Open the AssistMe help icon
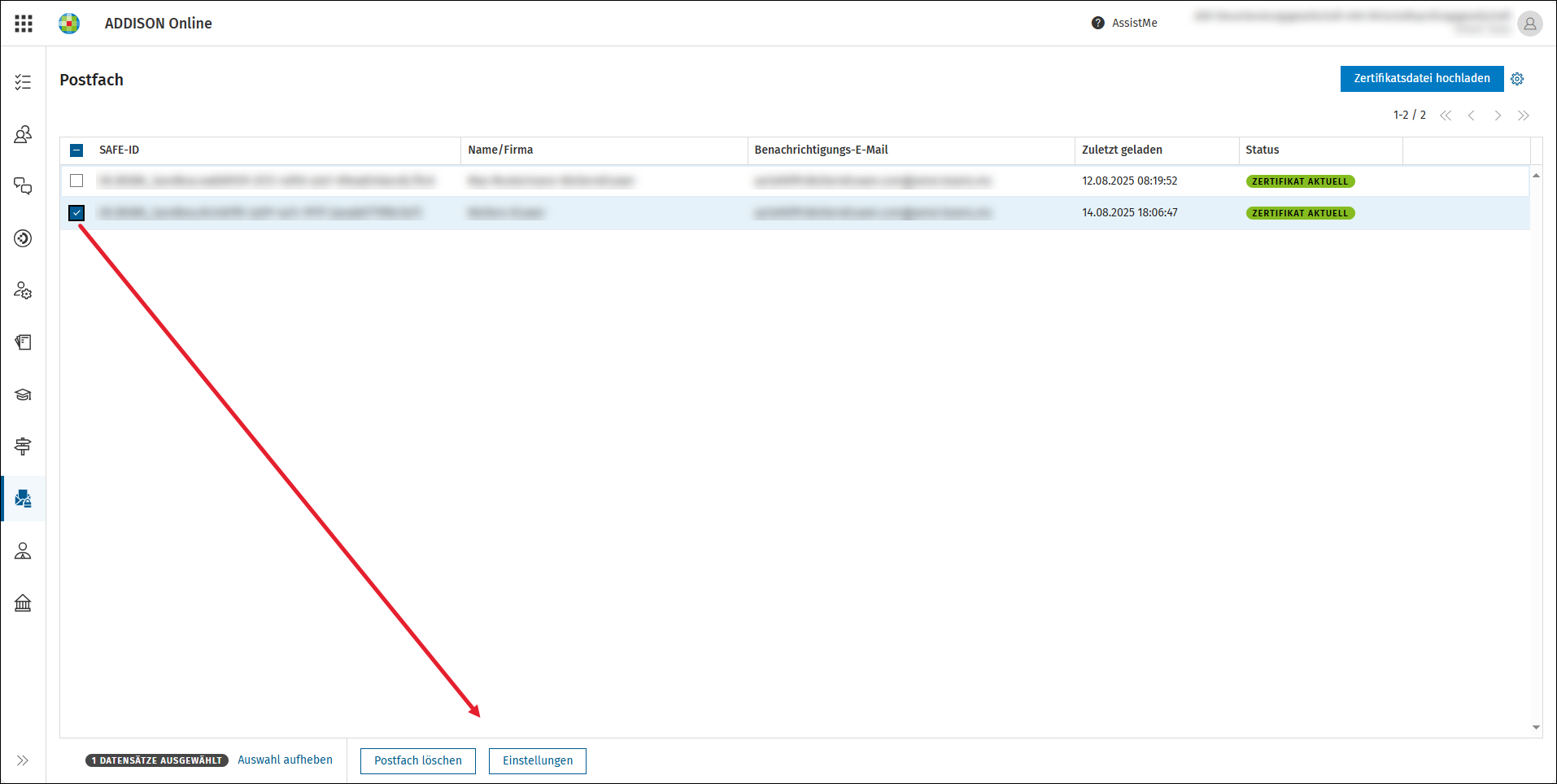This screenshot has width=1557, height=784. 1098,23
